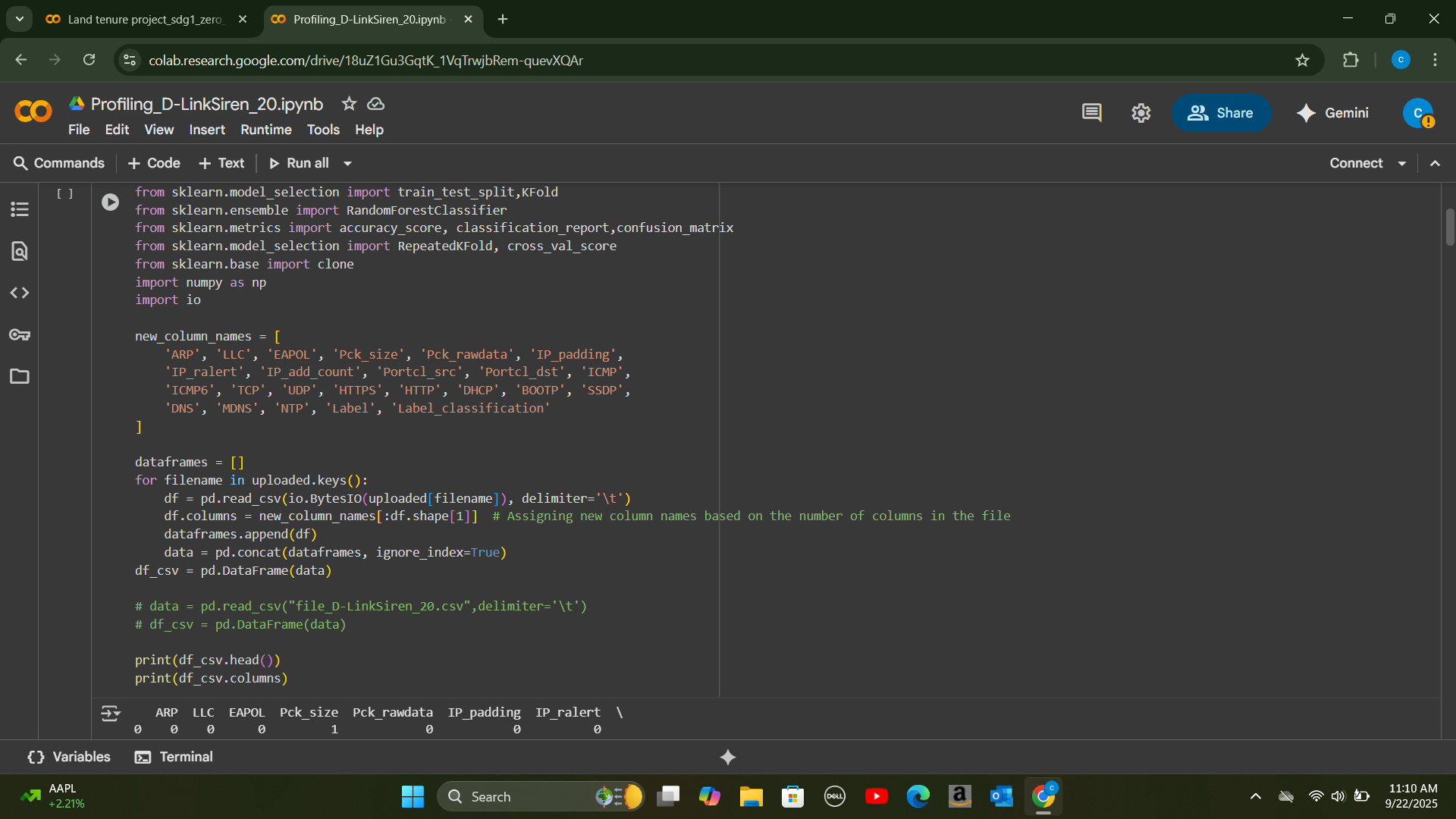Open Files folder icon in sidebar
The height and width of the screenshot is (819, 1456).
pyautogui.click(x=20, y=376)
